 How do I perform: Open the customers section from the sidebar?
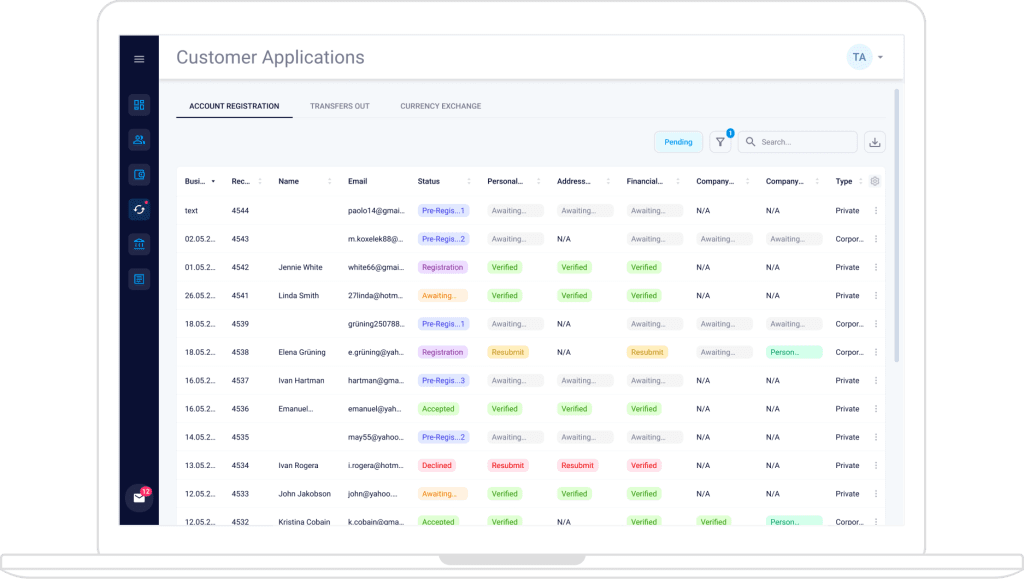(139, 140)
